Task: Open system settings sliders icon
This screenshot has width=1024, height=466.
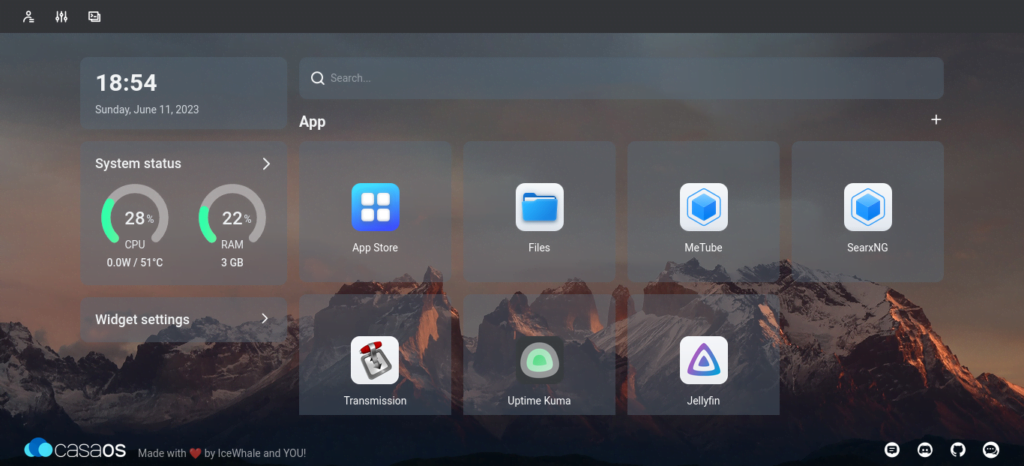Action: point(61,17)
